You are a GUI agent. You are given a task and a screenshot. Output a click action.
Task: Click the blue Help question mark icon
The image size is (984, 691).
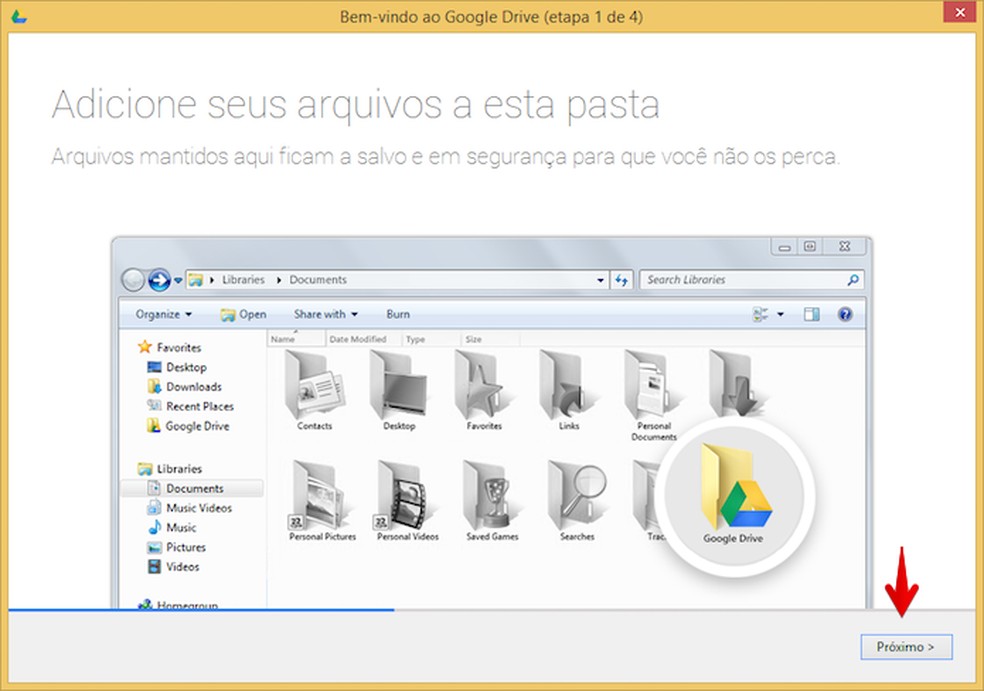pyautogui.click(x=845, y=314)
